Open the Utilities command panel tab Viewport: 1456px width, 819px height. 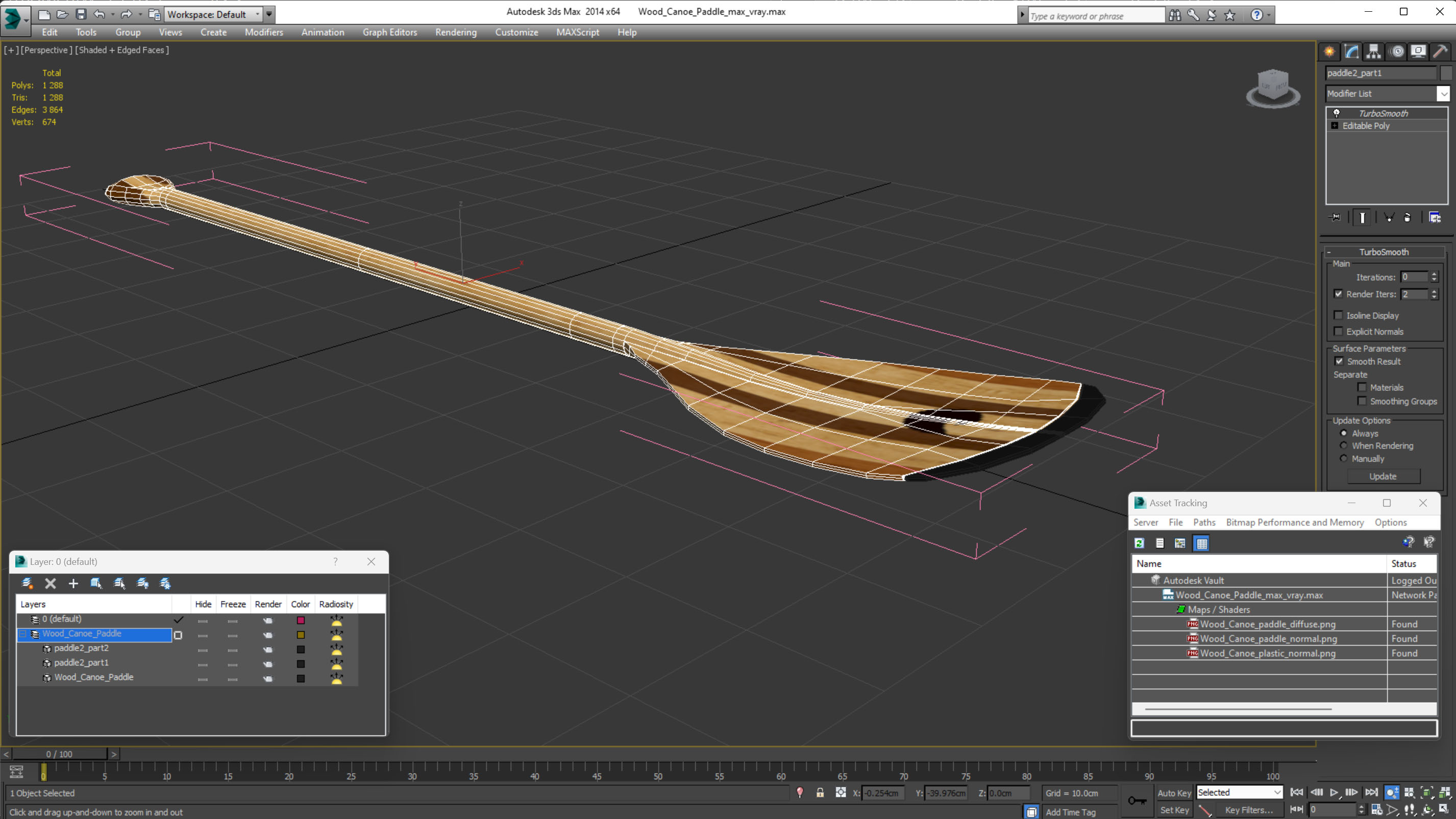coord(1440,52)
